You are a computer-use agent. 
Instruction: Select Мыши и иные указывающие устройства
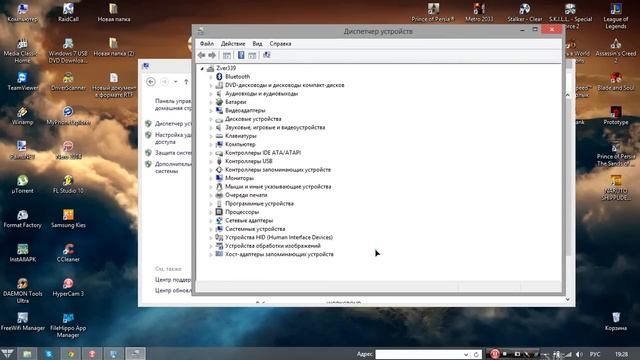point(278,187)
